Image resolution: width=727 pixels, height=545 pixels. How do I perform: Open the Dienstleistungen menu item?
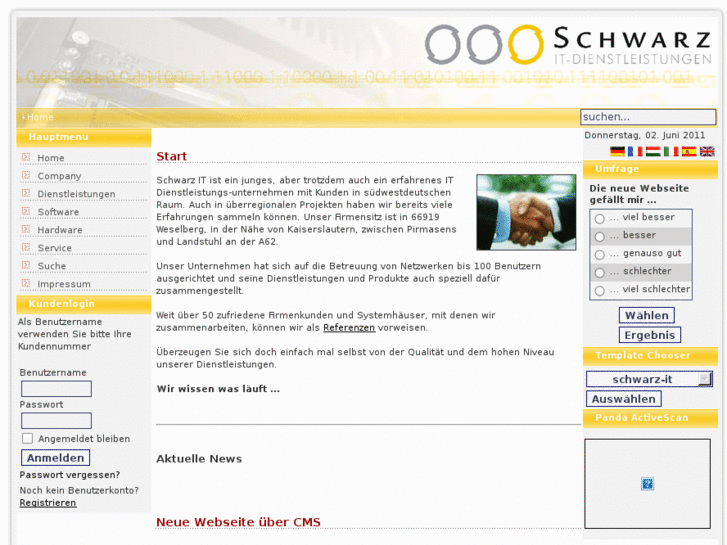click(76, 194)
